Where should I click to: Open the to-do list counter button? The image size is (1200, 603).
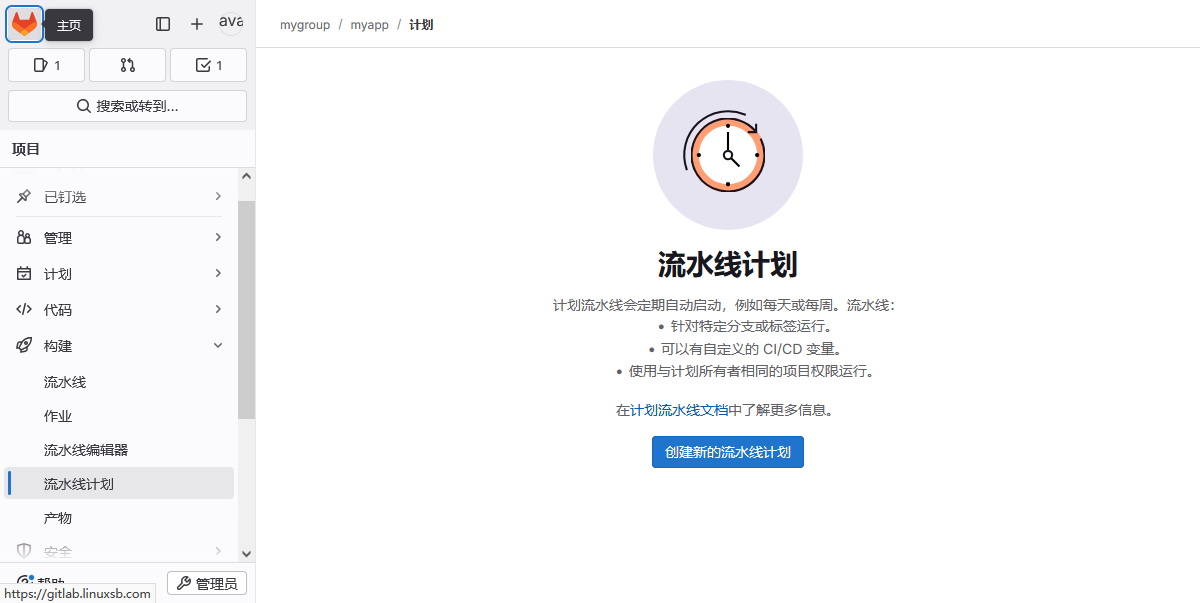[x=208, y=65]
